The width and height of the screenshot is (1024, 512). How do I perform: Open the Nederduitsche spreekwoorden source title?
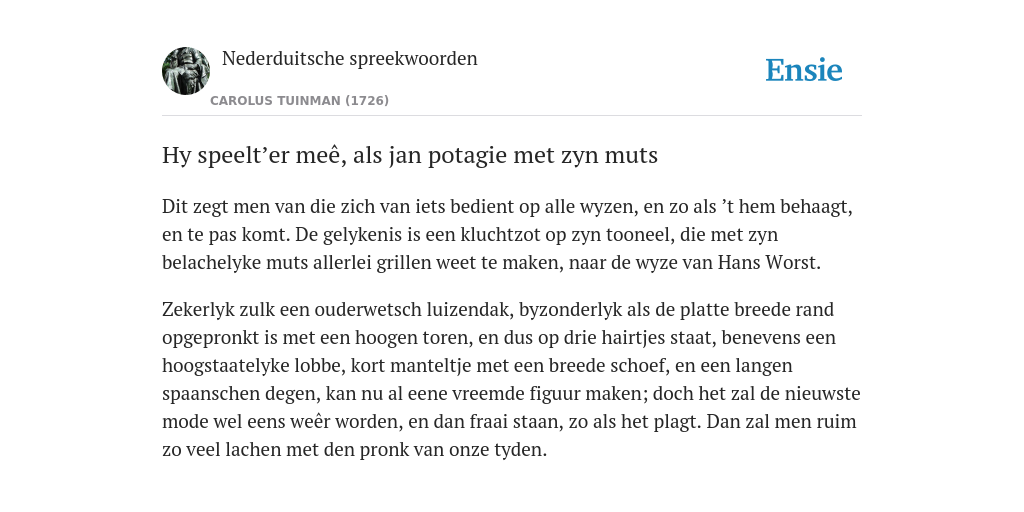click(x=349, y=58)
